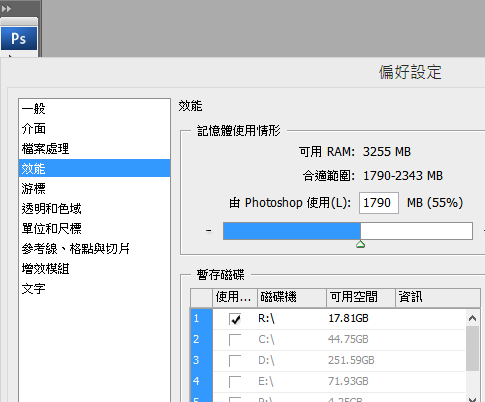Viewport: 485px width, 402px height.
Task: Click the 資訊 column header
Action: [438, 297]
